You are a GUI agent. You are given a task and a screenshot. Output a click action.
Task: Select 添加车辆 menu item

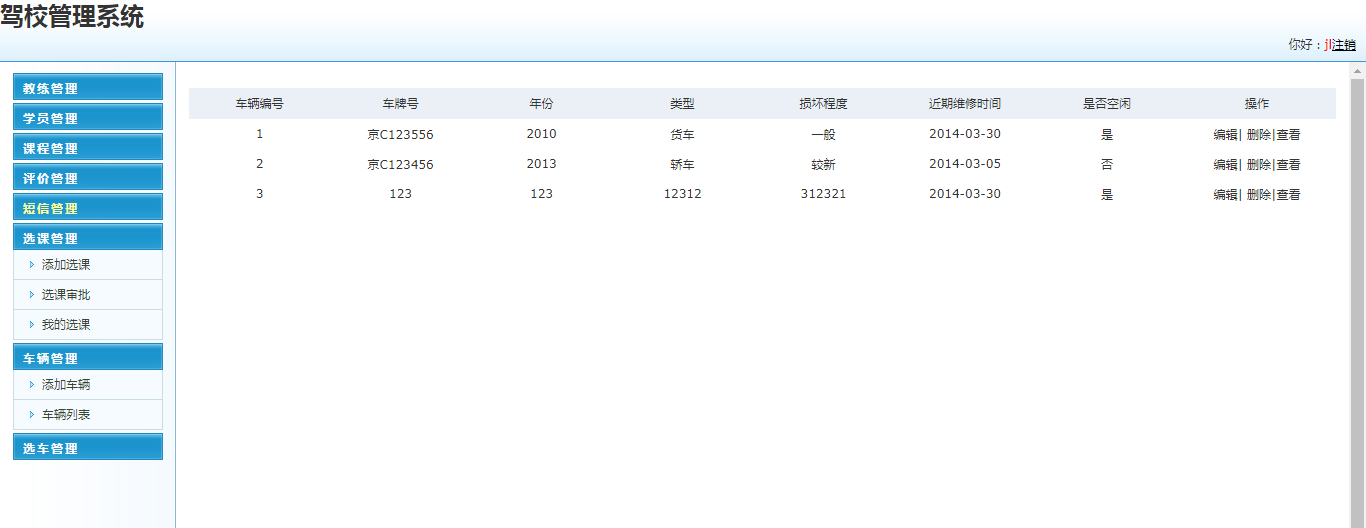point(66,385)
